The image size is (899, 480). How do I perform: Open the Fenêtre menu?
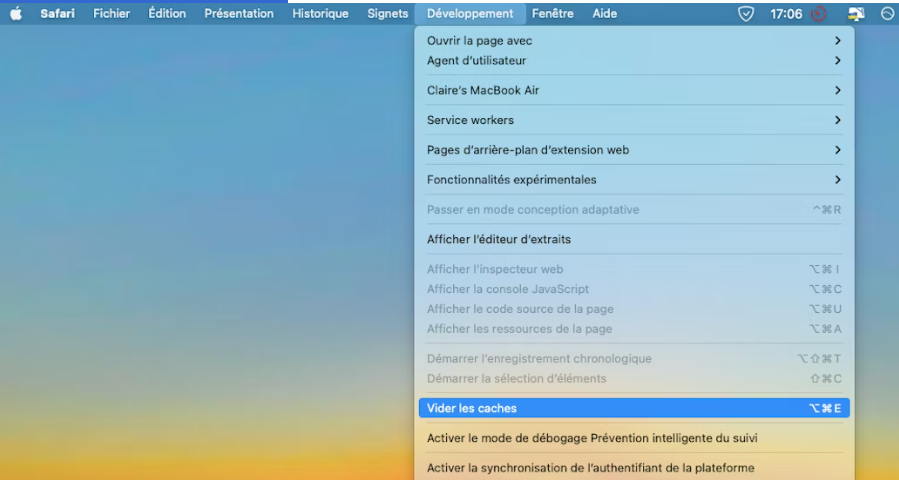coord(553,14)
